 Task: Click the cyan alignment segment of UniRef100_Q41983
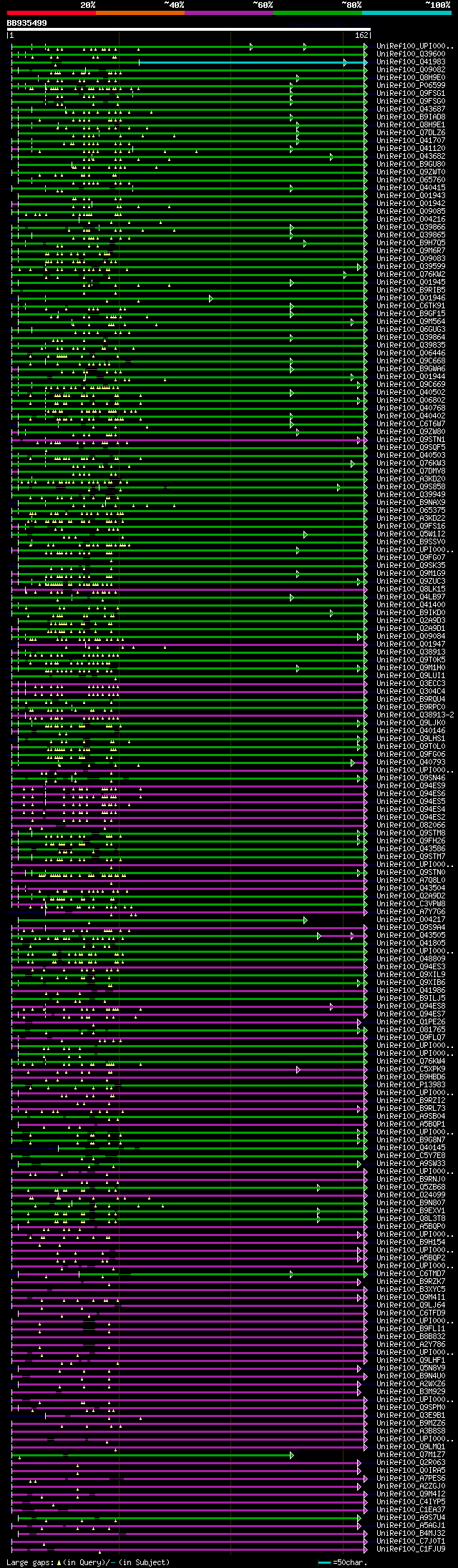pyautogui.click(x=253, y=62)
